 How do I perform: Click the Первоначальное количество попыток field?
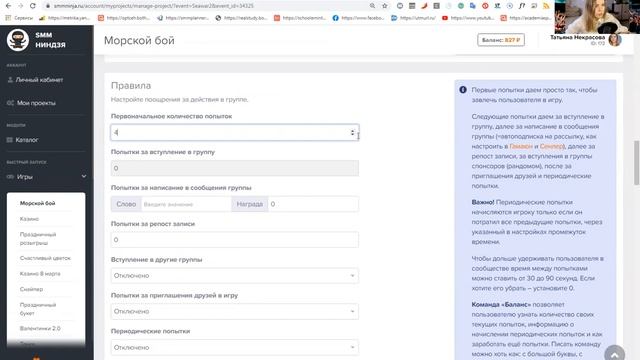pyautogui.click(x=235, y=133)
